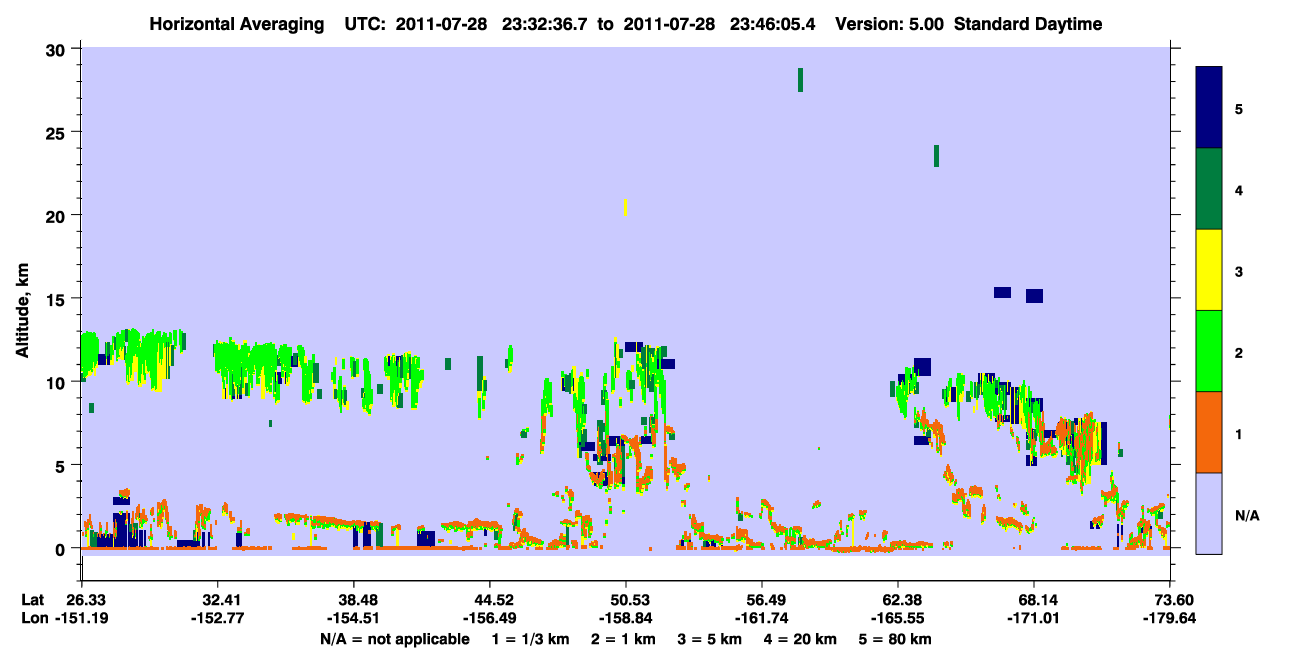Click the bright green colorbar segment labeled 2

[x=1209, y=351]
